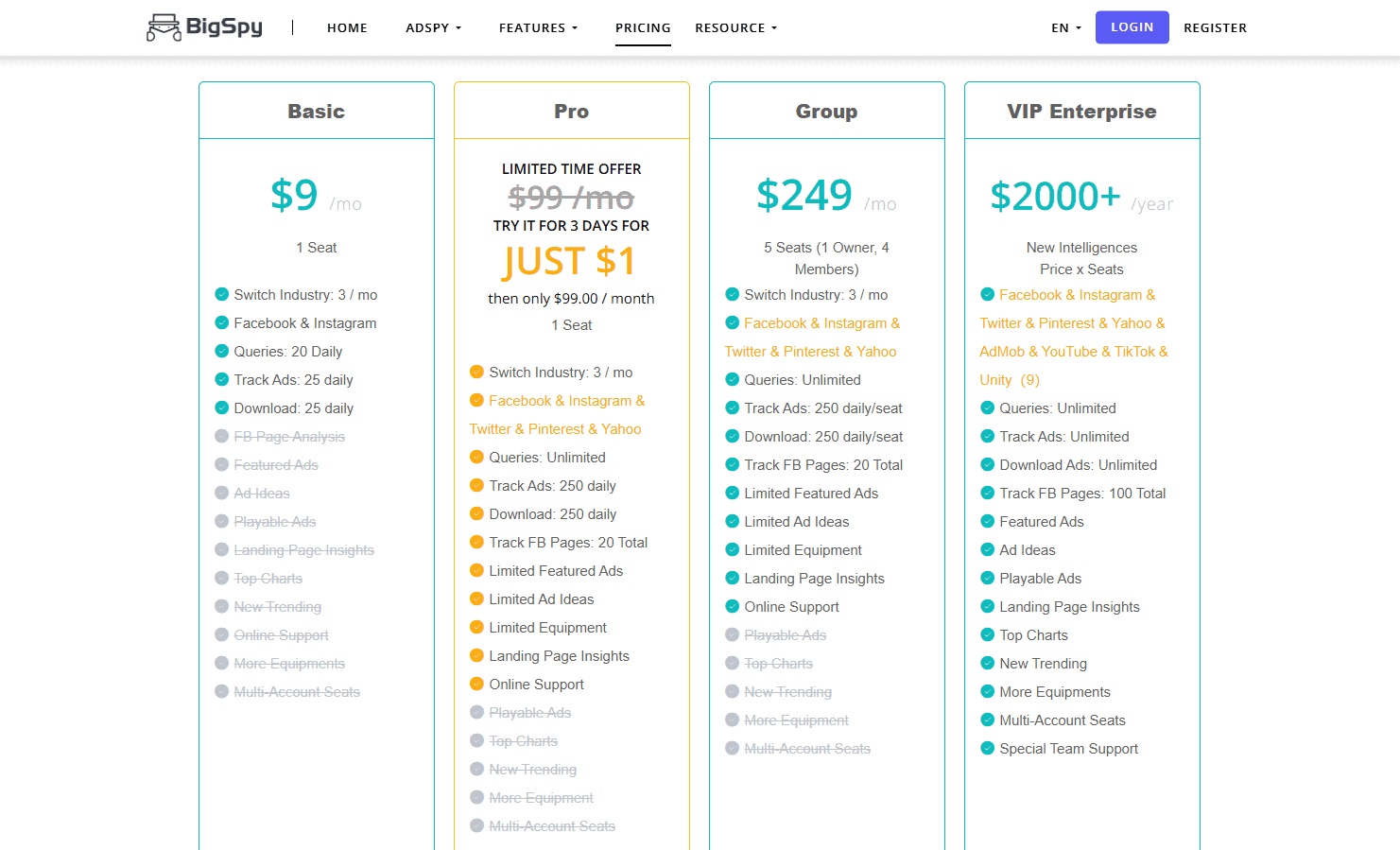The image size is (1400, 850).
Task: Click VIP 'Track FB Pages: 100 Total' text
Action: click(1083, 494)
